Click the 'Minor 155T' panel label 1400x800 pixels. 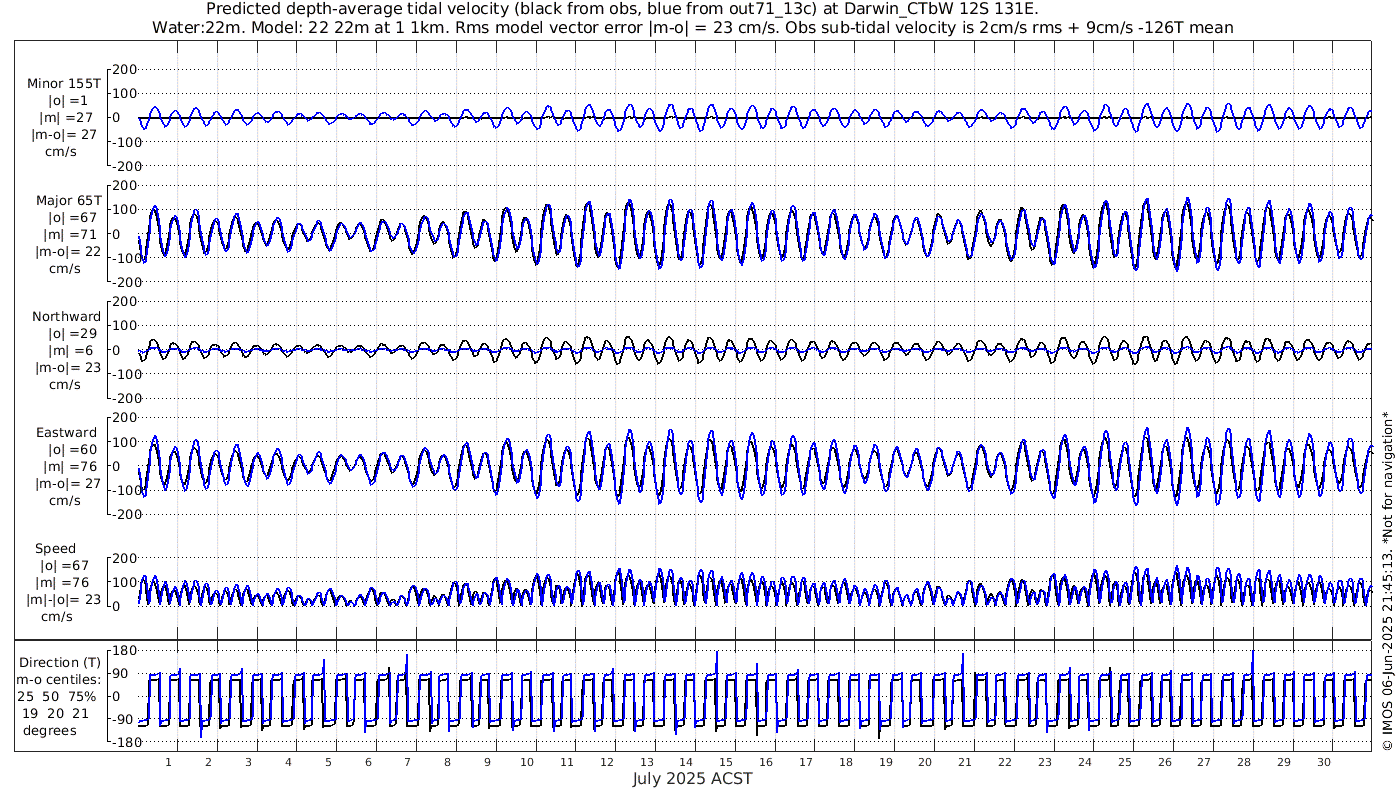click(64, 83)
